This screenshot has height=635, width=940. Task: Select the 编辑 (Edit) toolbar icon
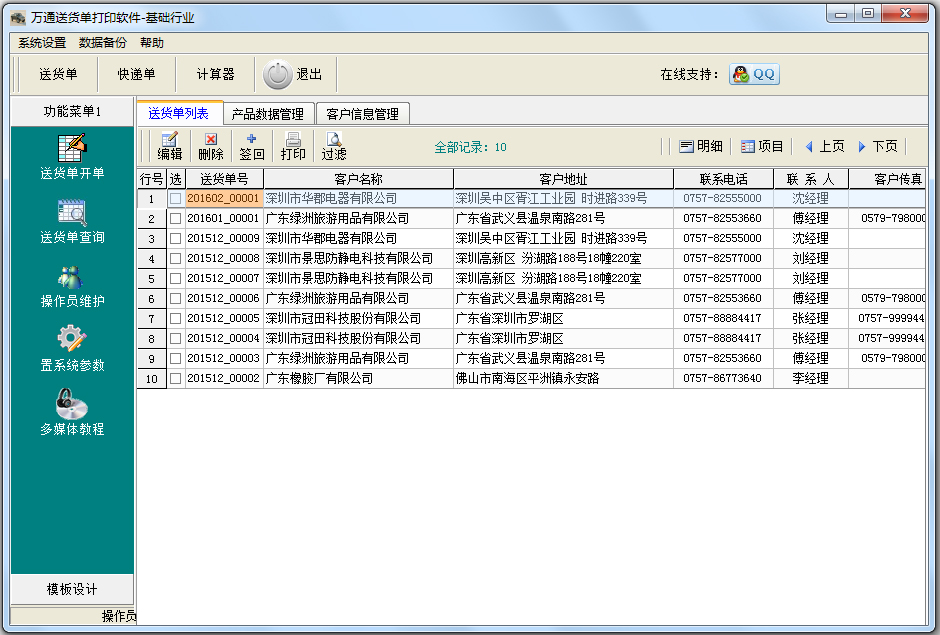point(168,146)
